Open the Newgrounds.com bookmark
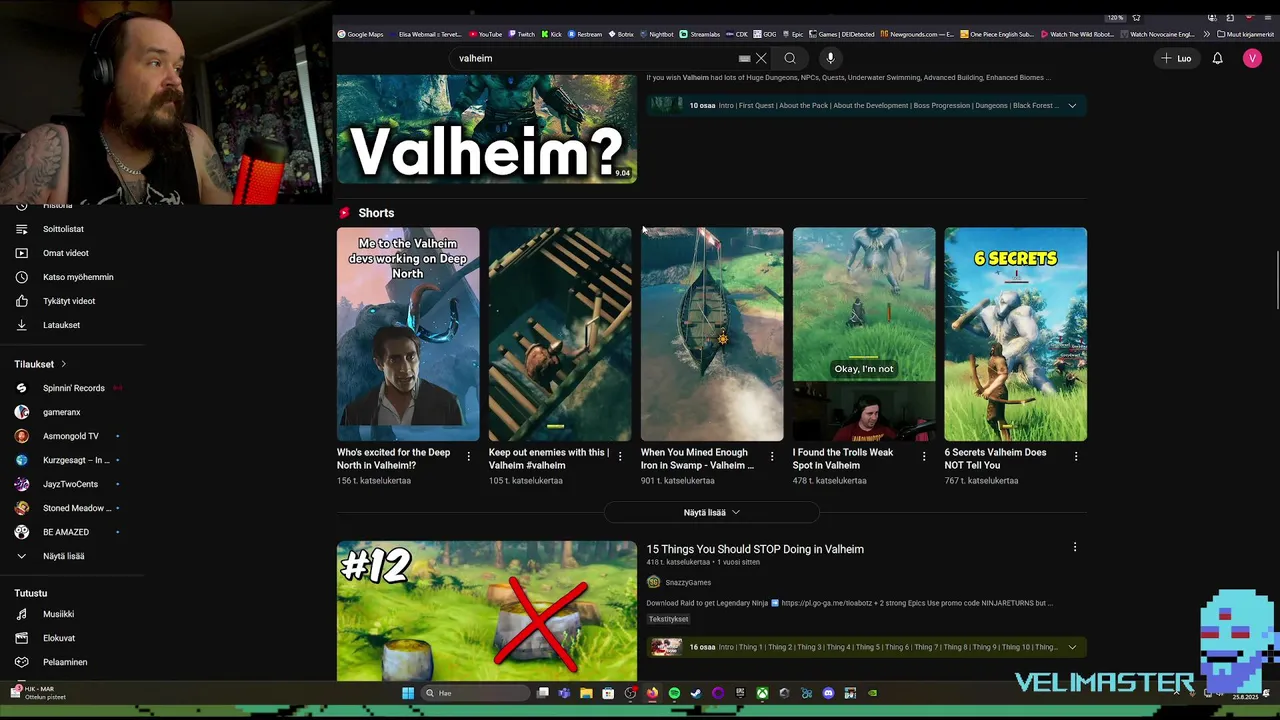The width and height of the screenshot is (1280, 720). (x=917, y=34)
